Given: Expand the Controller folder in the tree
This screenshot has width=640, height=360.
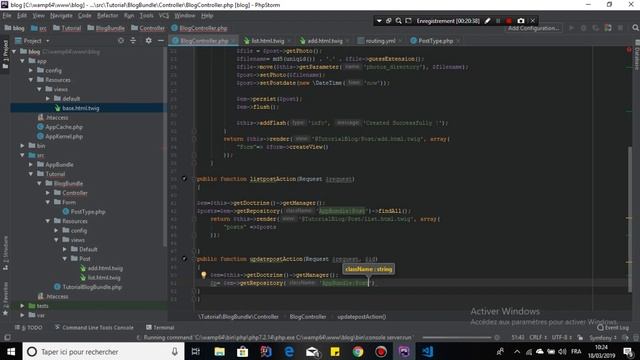Looking at the screenshot, I should point(48,193).
